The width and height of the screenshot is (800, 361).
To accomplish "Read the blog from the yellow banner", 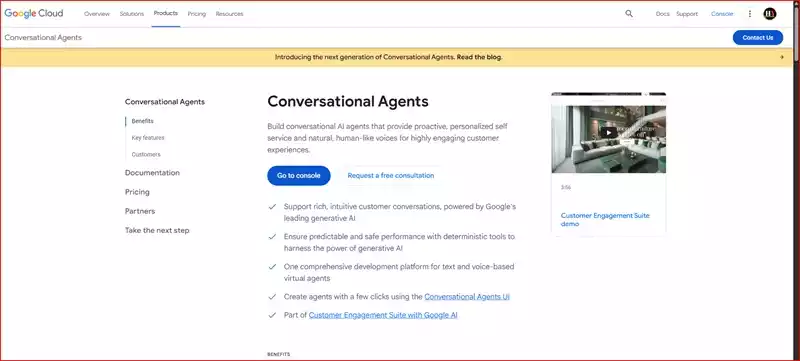I will 479,57.
